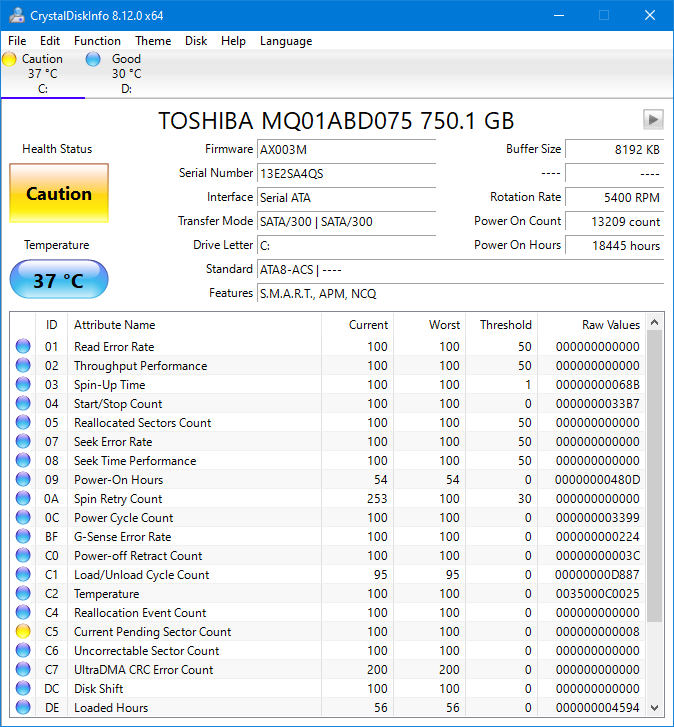Click the Transfer Mode field SATA/300

[x=346, y=222]
